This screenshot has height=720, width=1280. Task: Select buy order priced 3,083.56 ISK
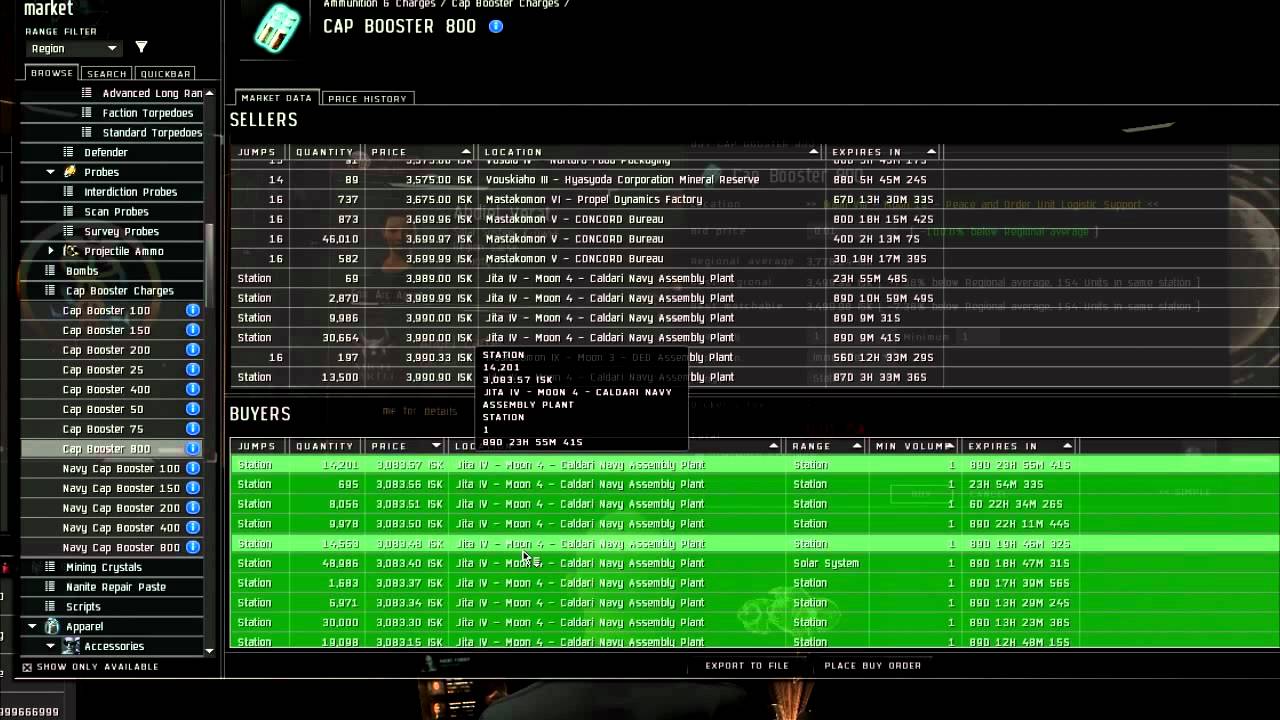click(755, 484)
